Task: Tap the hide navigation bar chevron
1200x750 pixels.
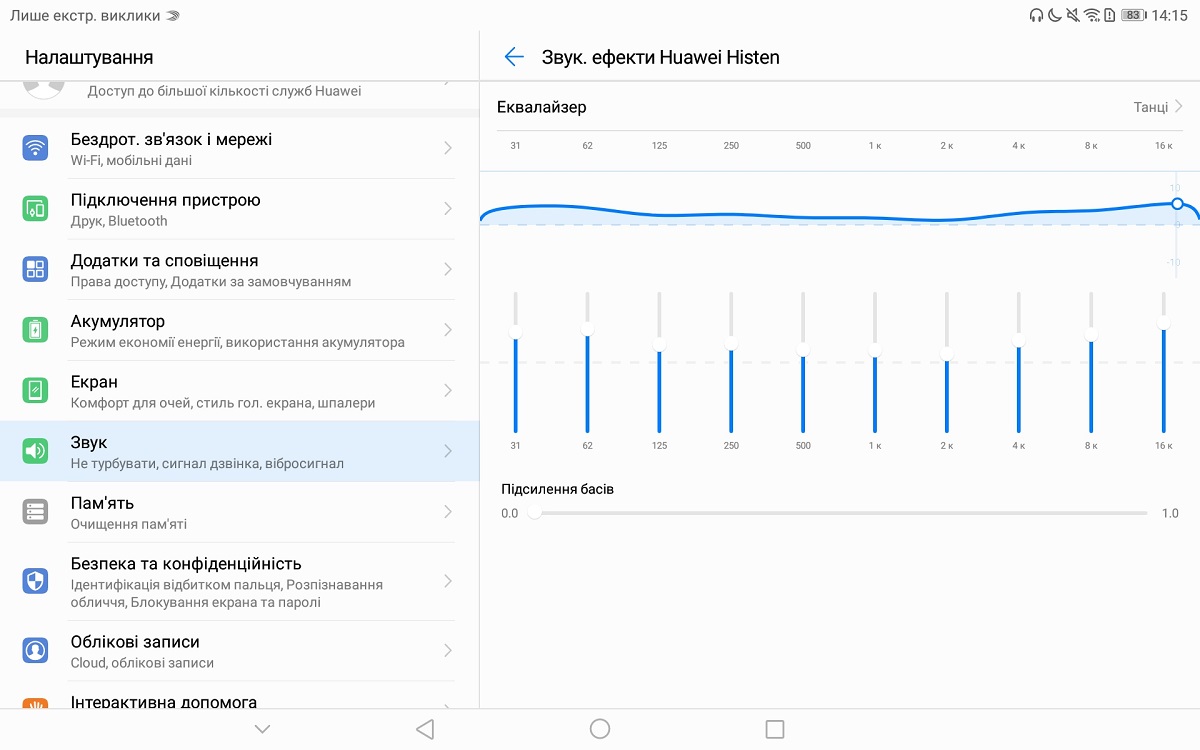Action: pos(262,729)
